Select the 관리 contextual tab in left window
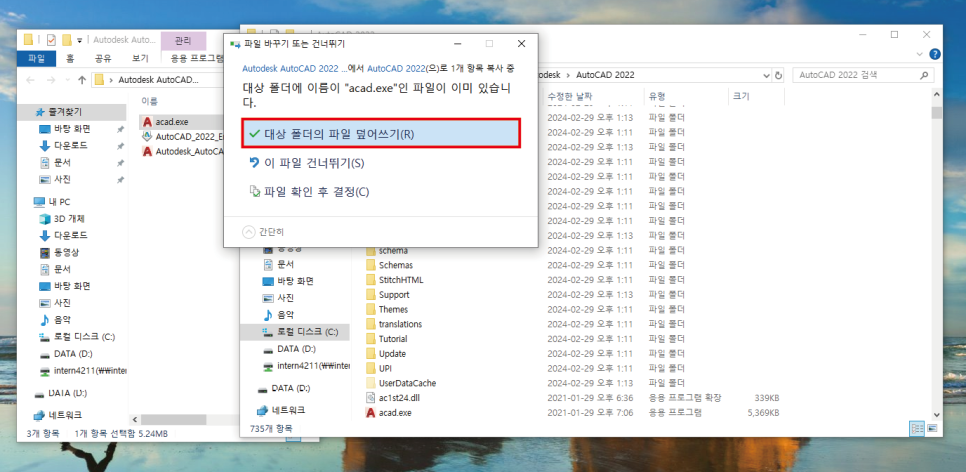The image size is (966, 472). tap(183, 41)
